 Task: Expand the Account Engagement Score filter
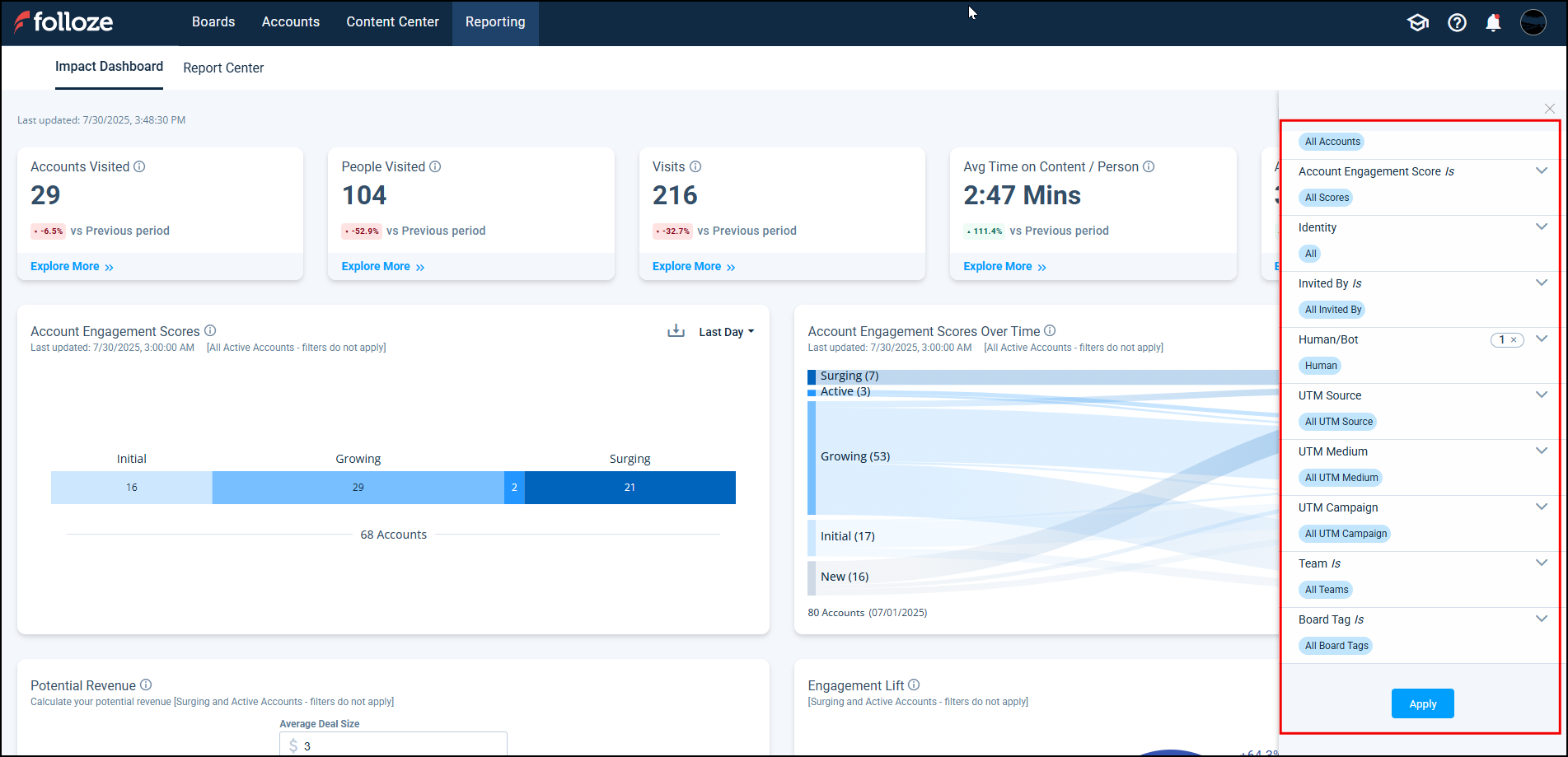[x=1541, y=171]
